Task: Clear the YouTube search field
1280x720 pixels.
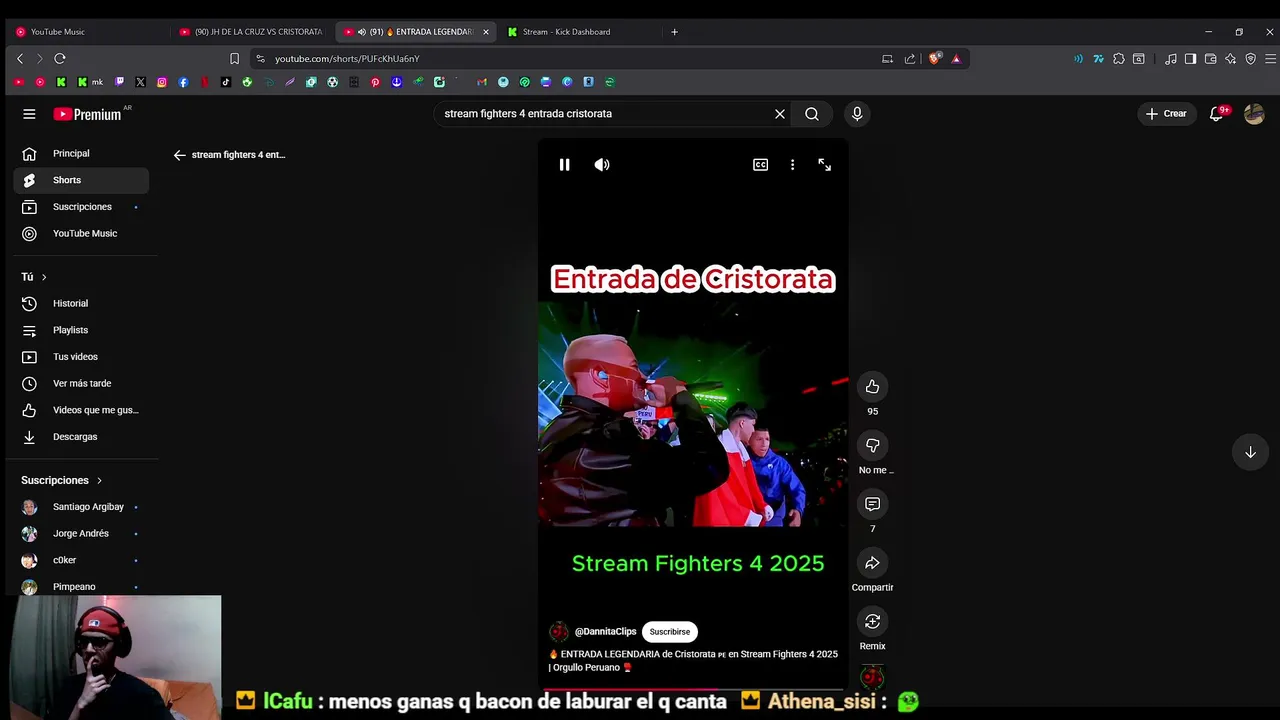Action: click(780, 114)
